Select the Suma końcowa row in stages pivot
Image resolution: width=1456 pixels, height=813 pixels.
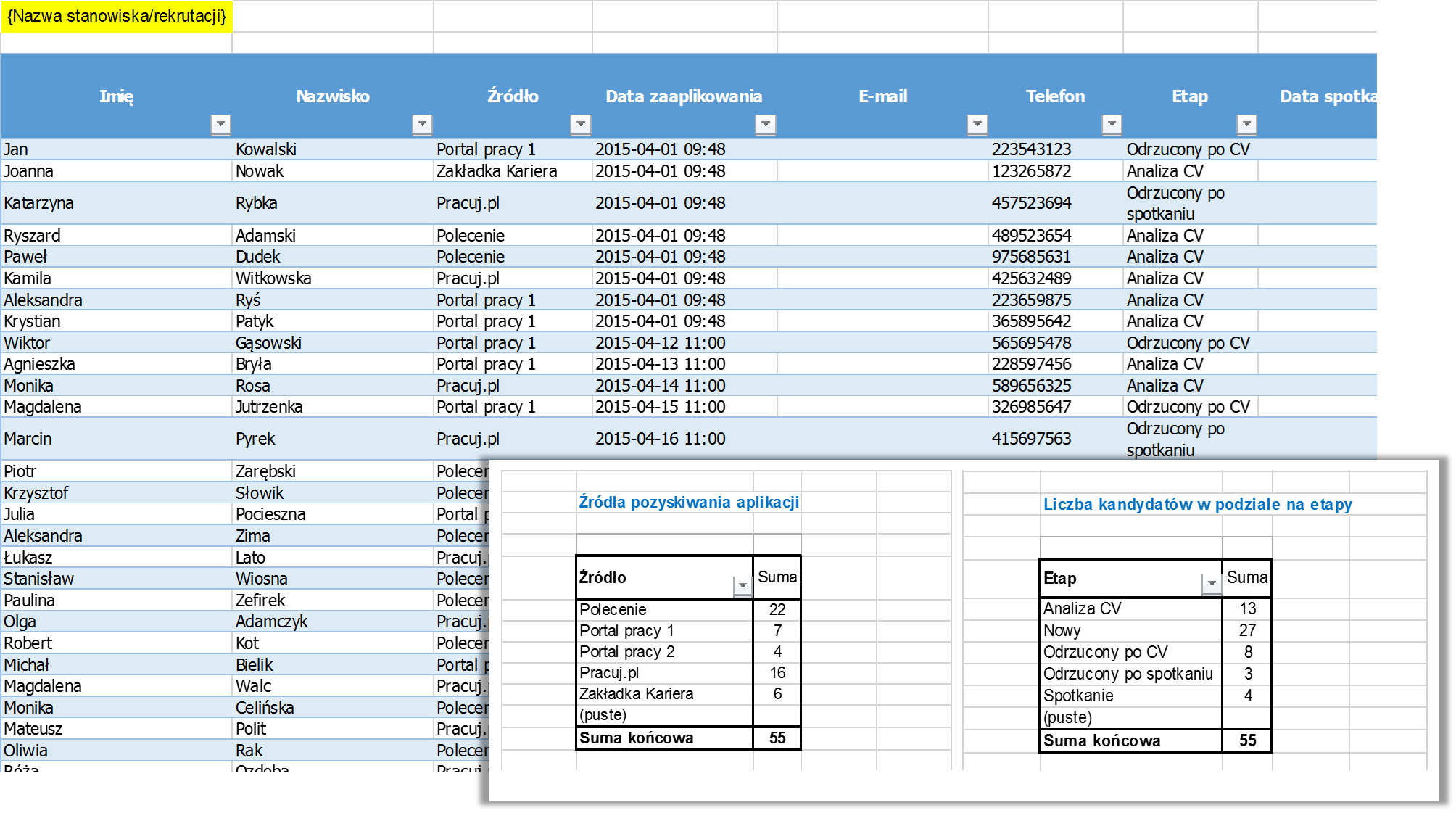coord(1155,740)
